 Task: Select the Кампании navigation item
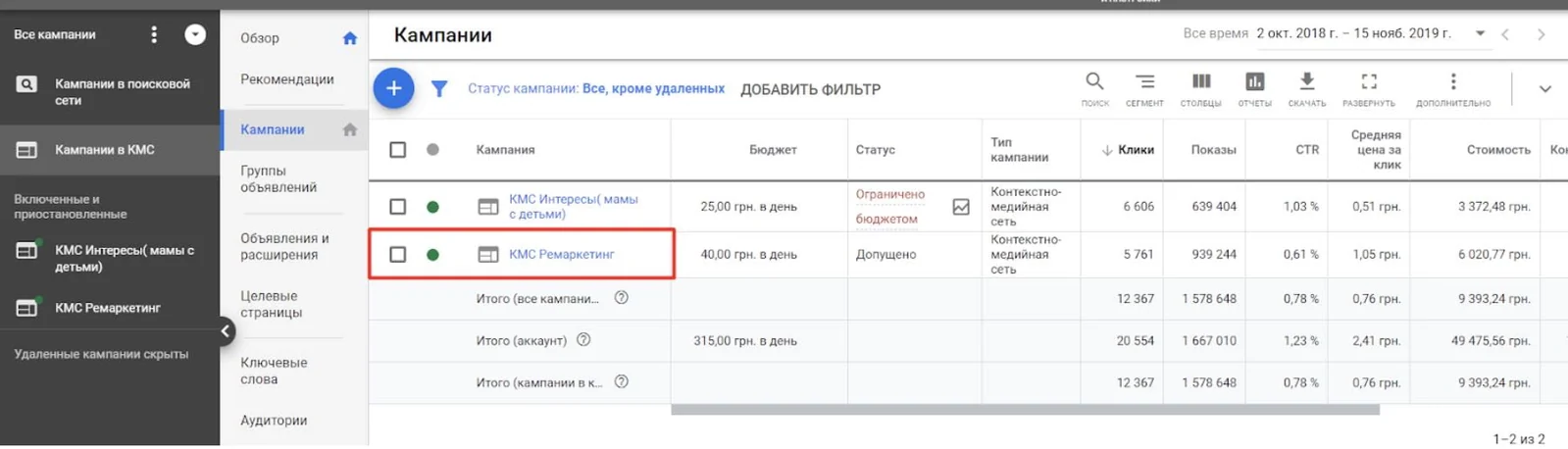(273, 129)
